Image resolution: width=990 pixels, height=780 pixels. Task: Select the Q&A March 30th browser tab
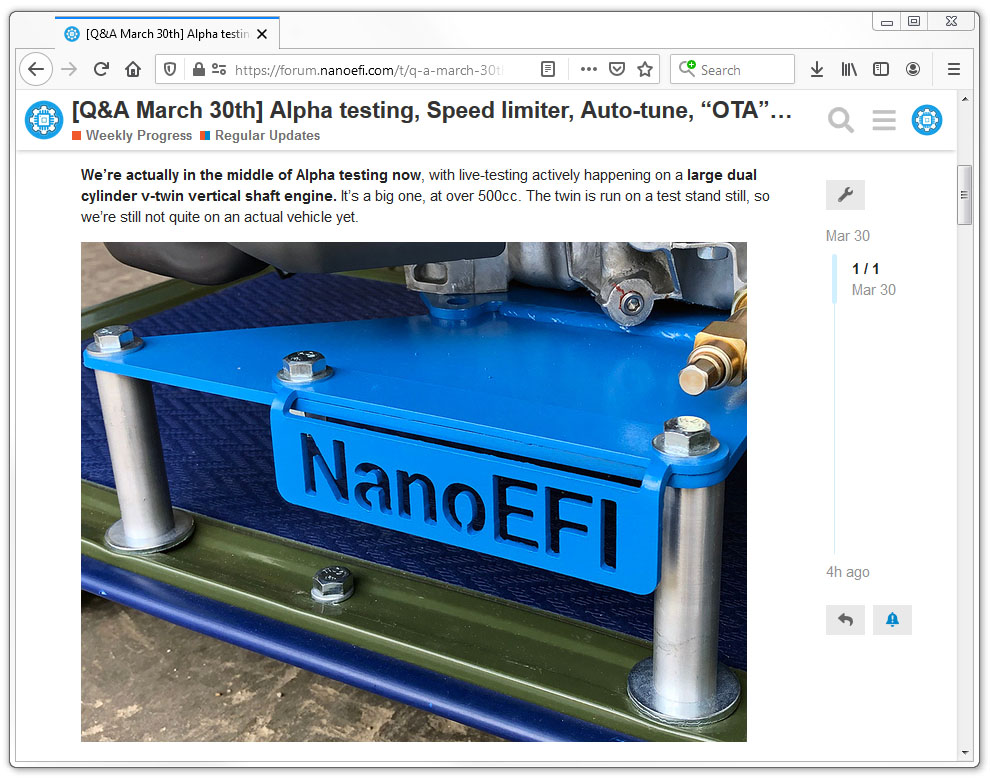167,33
